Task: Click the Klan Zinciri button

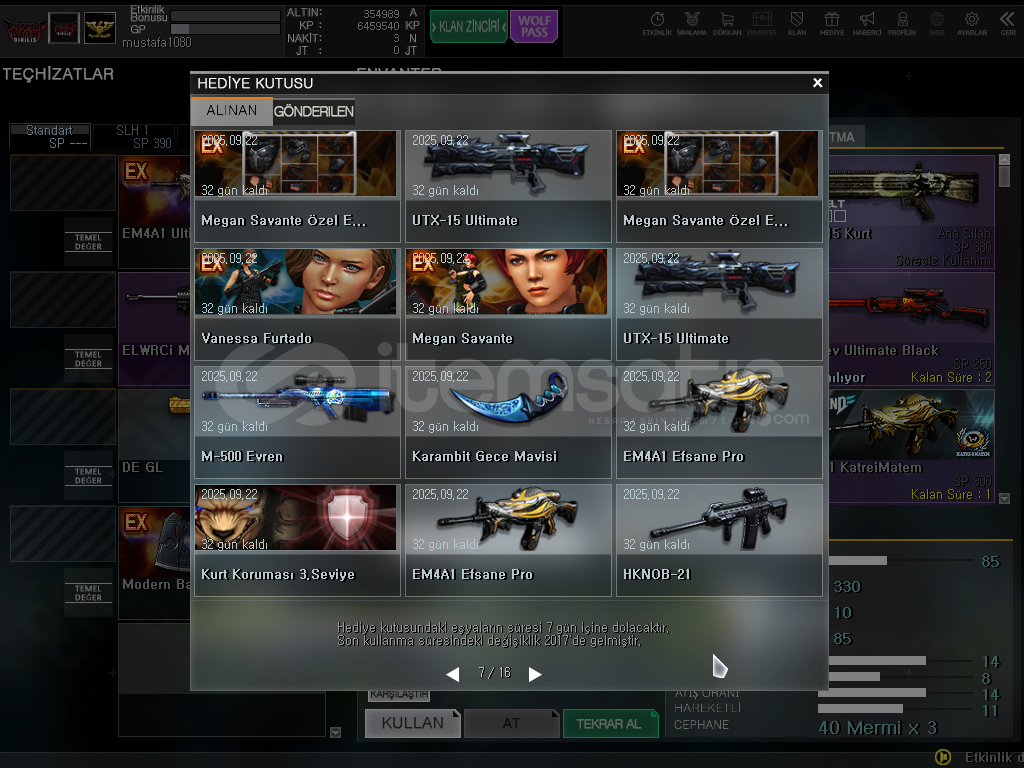Action: tap(469, 27)
